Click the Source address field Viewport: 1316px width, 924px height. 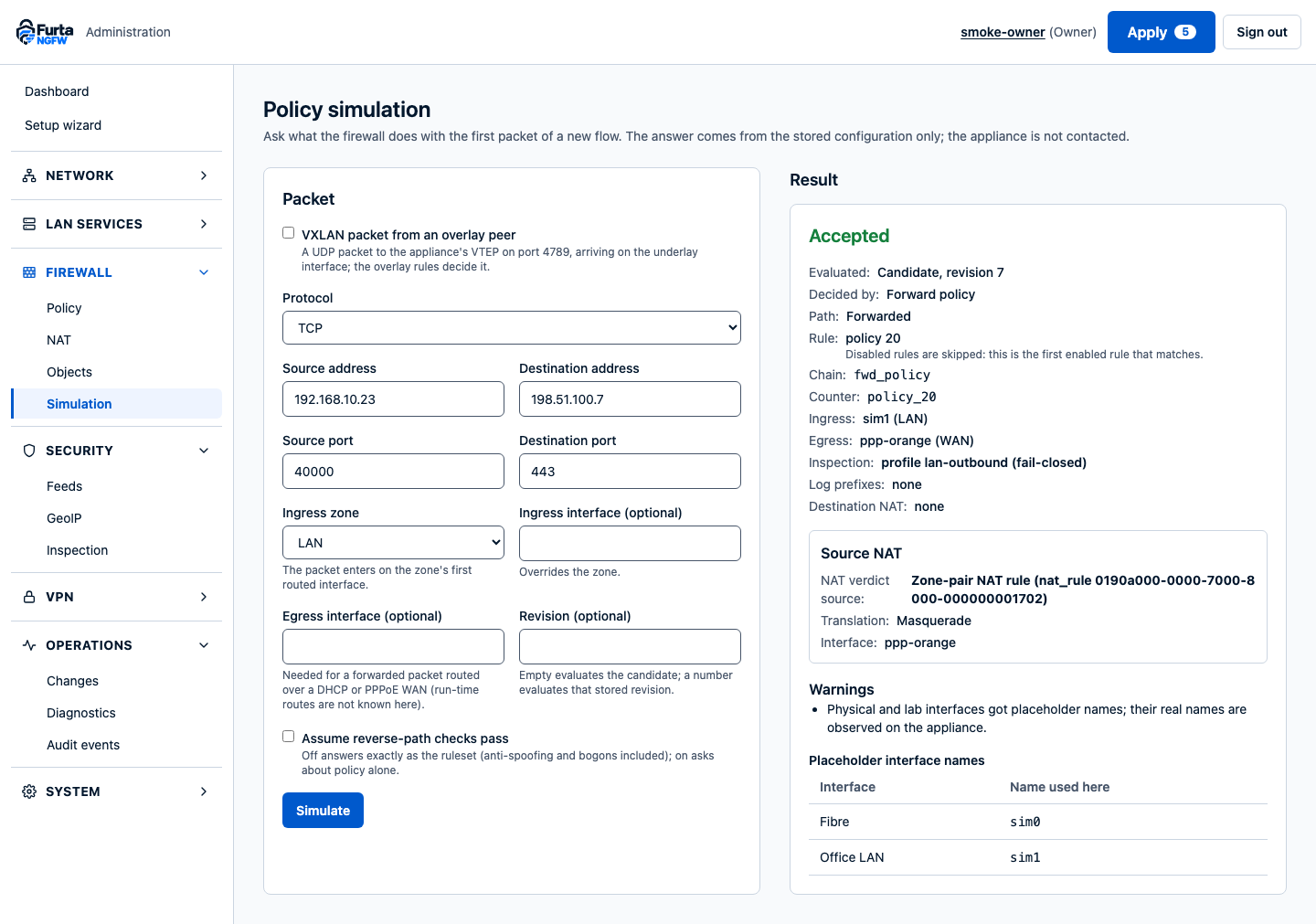(393, 399)
